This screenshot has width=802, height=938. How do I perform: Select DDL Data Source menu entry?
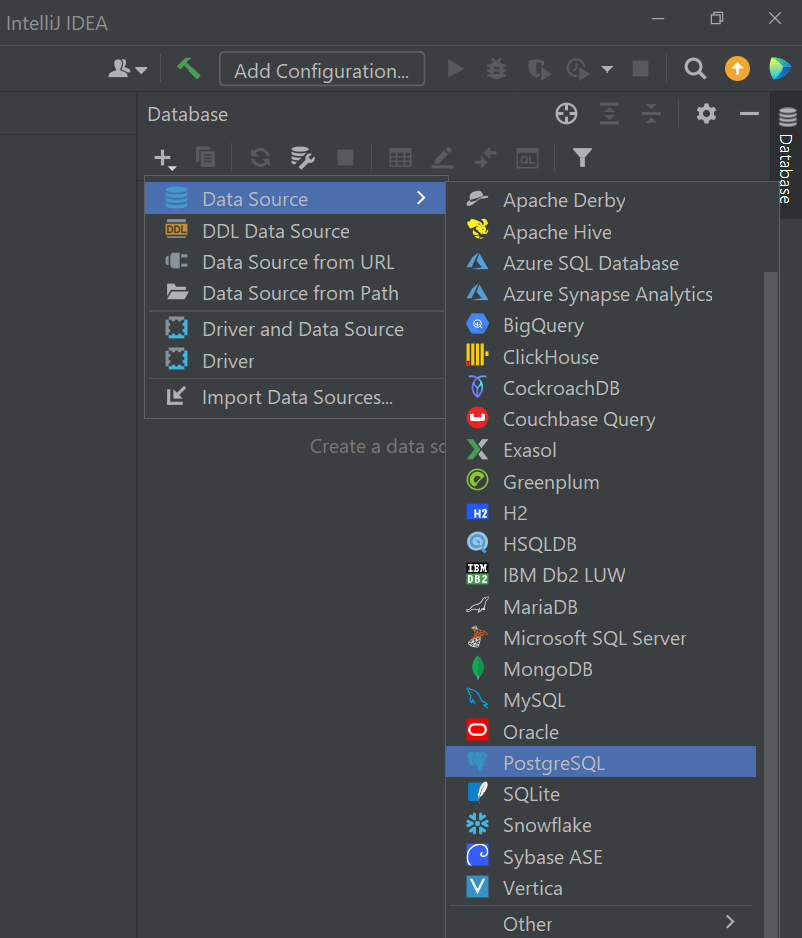coord(295,231)
